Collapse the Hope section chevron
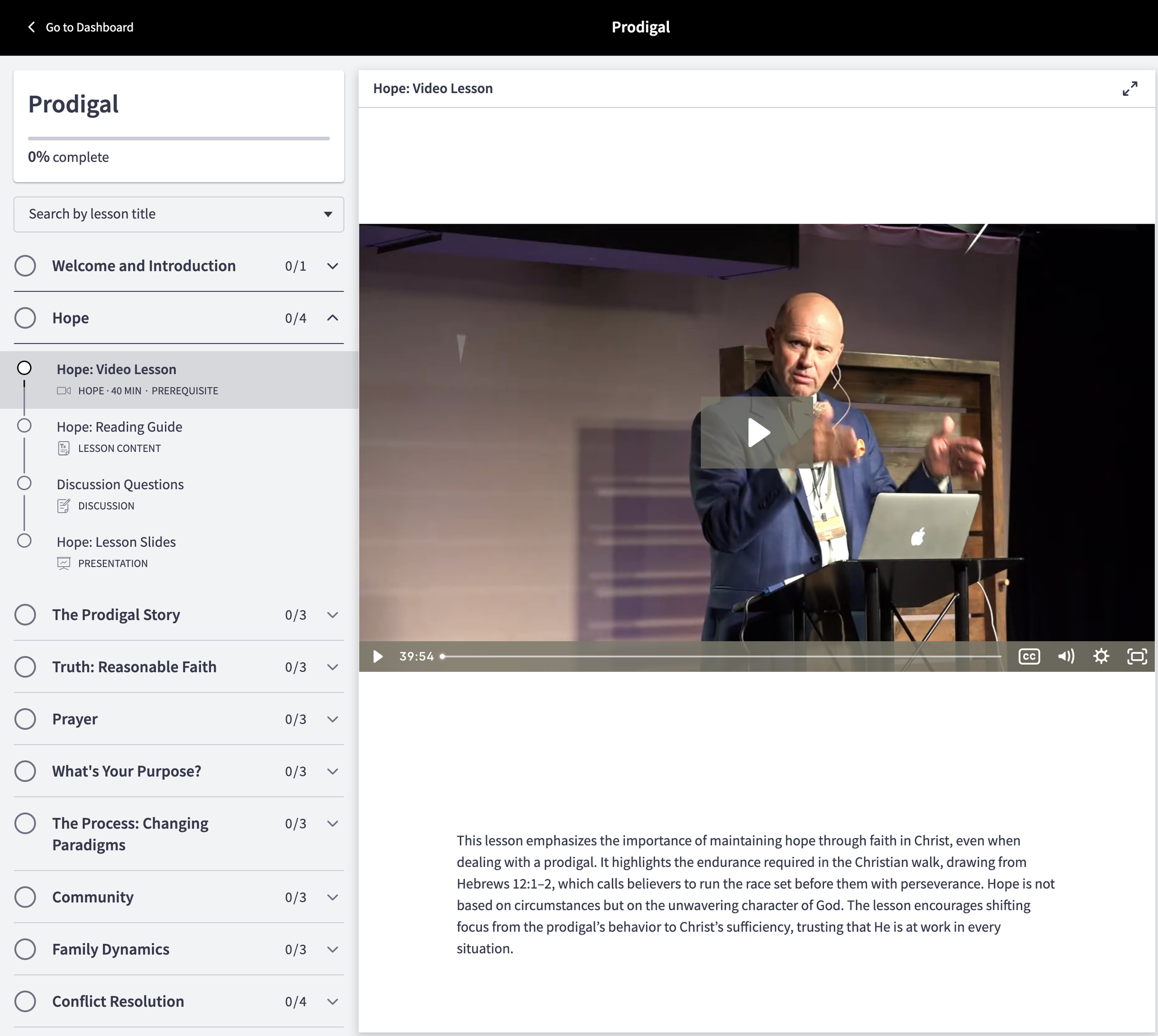Viewport: 1158px width, 1036px height. pyautogui.click(x=332, y=318)
